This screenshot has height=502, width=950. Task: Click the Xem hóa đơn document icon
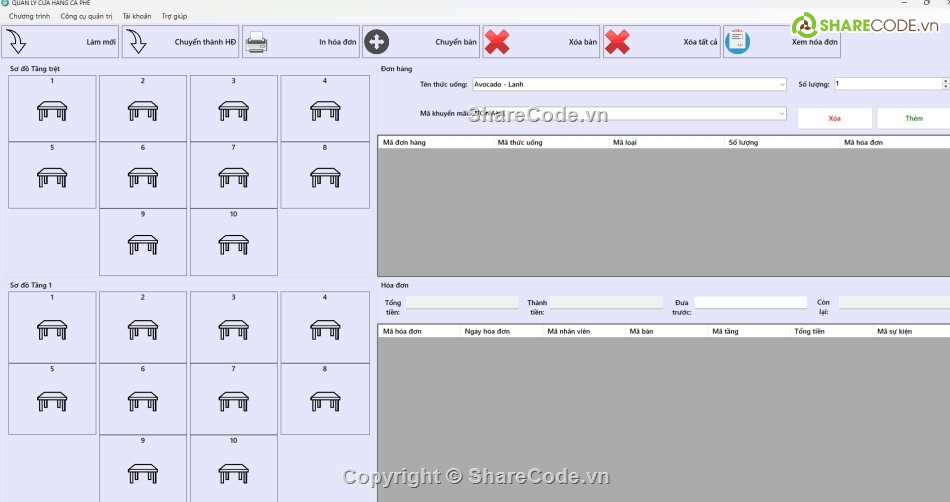[737, 42]
